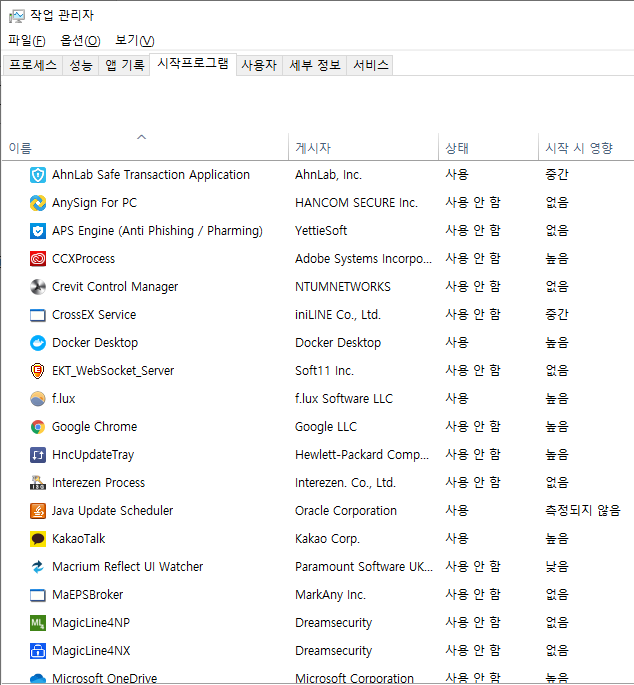
Task: Click the Java Update Scheduler icon
Action: pos(38,511)
